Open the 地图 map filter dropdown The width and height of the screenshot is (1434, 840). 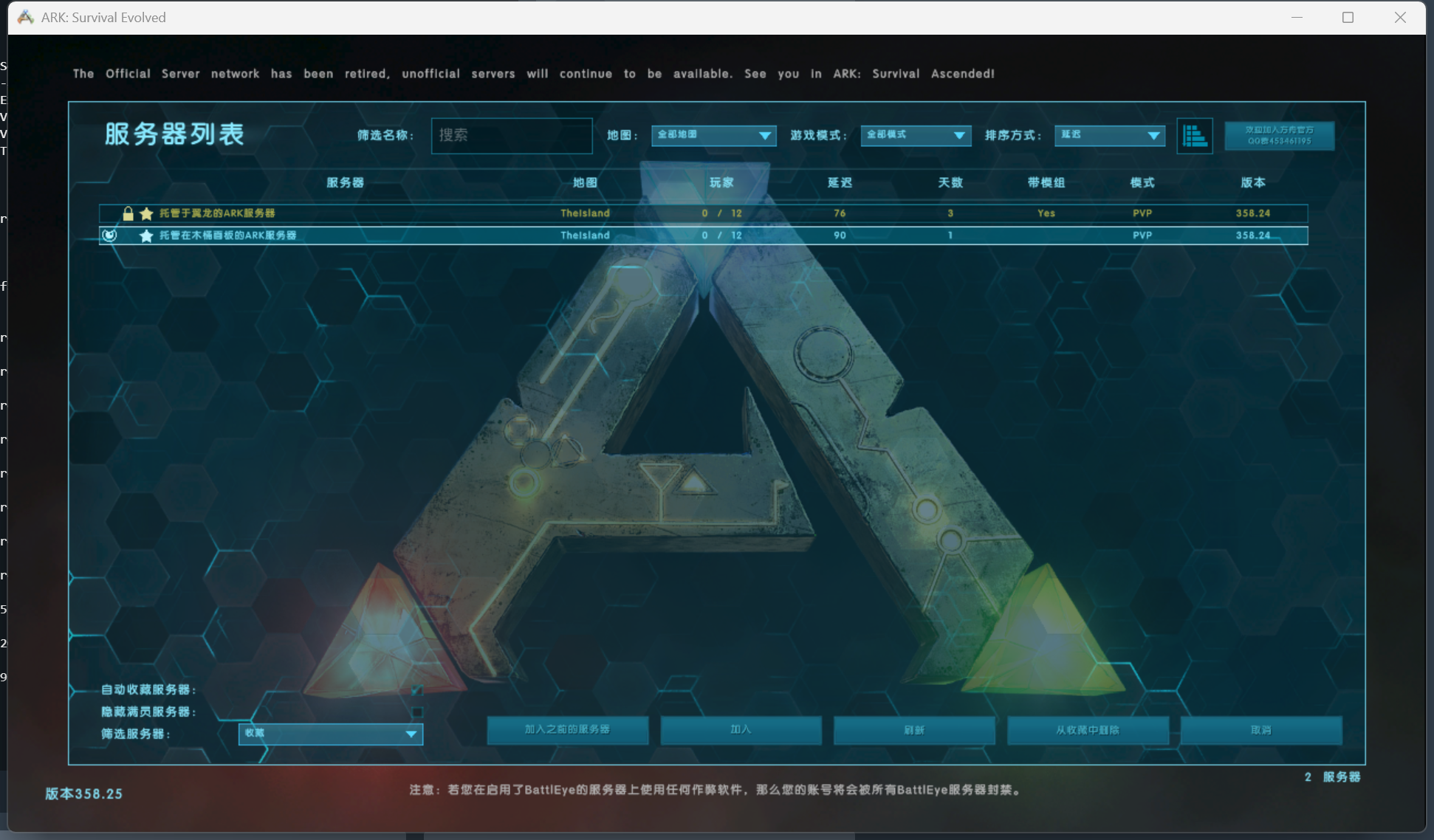tap(713, 135)
